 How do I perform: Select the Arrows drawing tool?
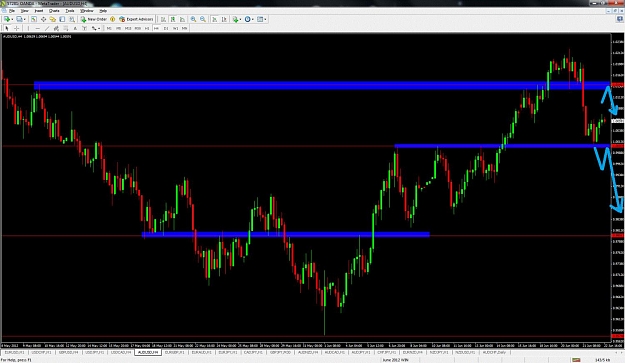[x=94, y=28]
